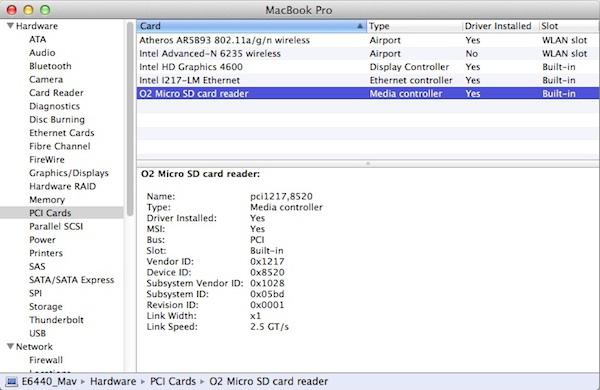Select Power in the sidebar
Viewport: 600px width, 390px height.
42,240
